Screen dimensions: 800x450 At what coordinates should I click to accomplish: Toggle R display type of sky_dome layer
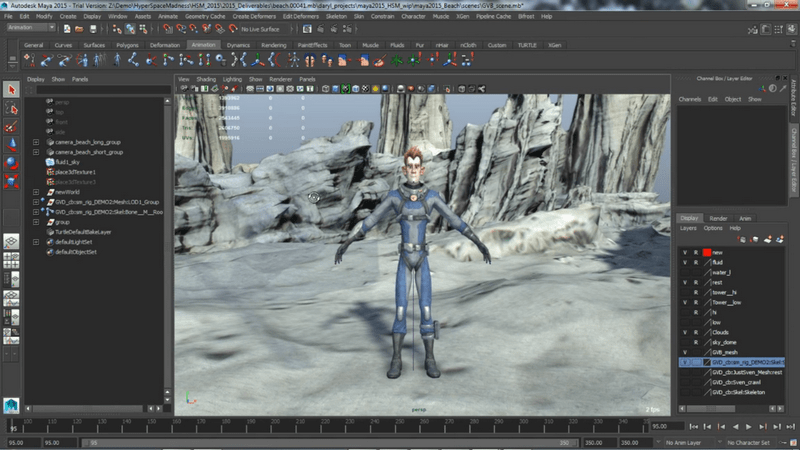pyautogui.click(x=696, y=342)
